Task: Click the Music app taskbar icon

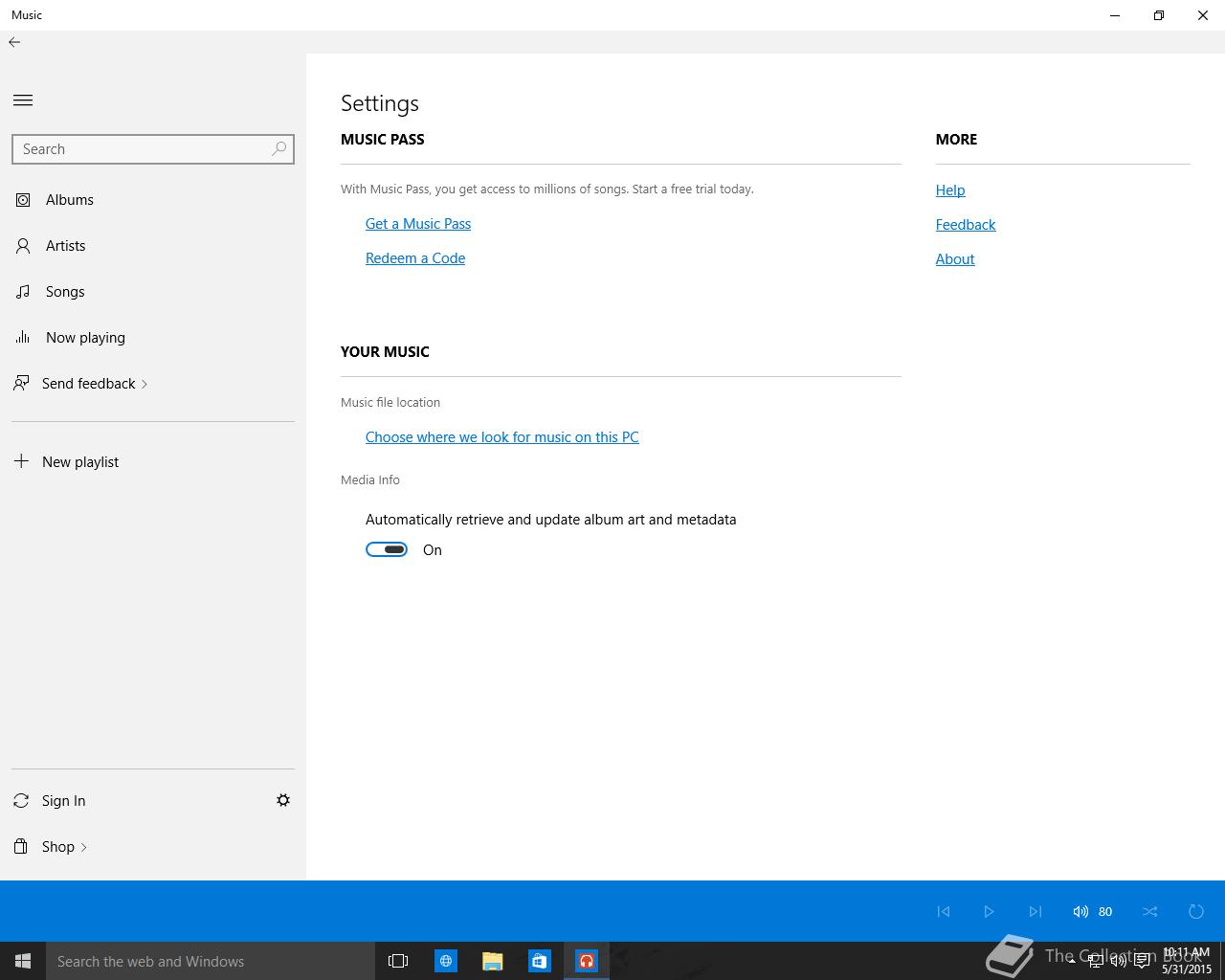Action: click(x=587, y=961)
